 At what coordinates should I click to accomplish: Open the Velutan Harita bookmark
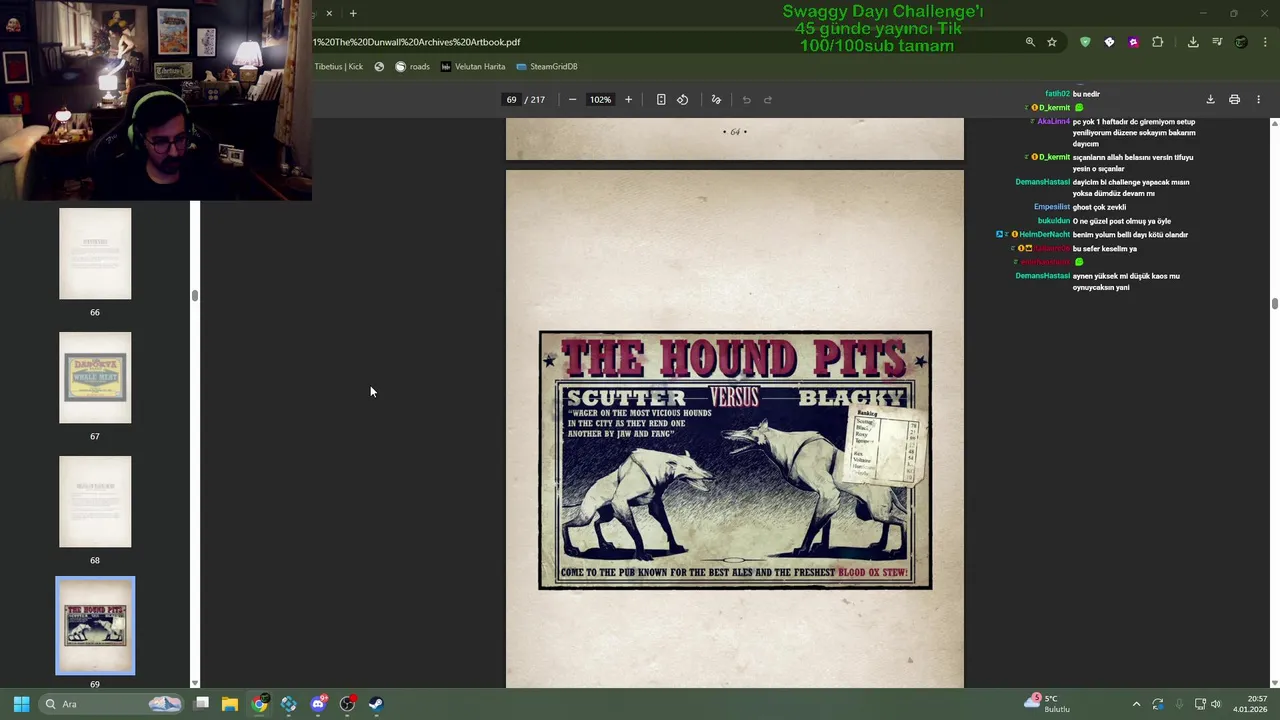coord(473,66)
